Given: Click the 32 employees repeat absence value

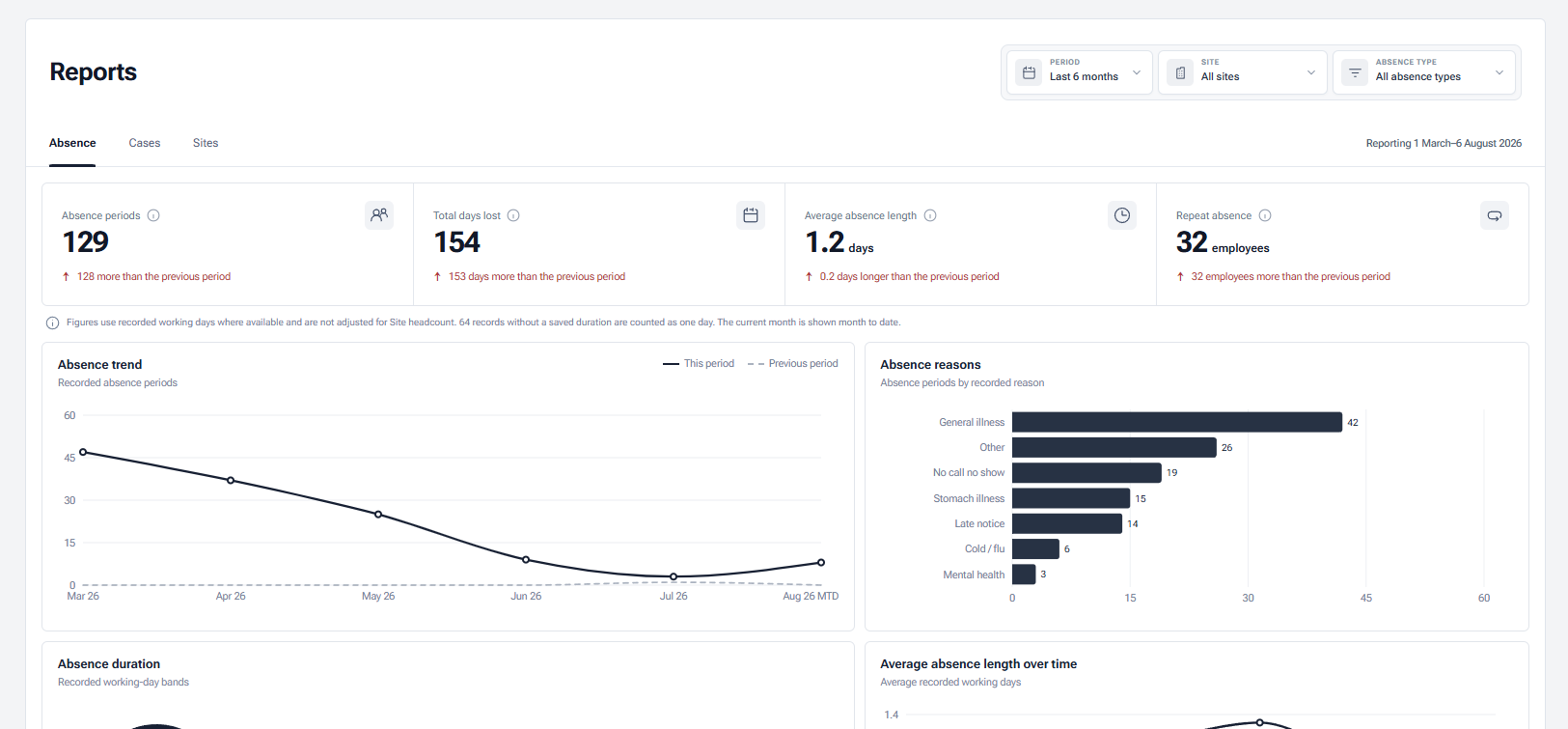Looking at the screenshot, I should pyautogui.click(x=1223, y=242).
